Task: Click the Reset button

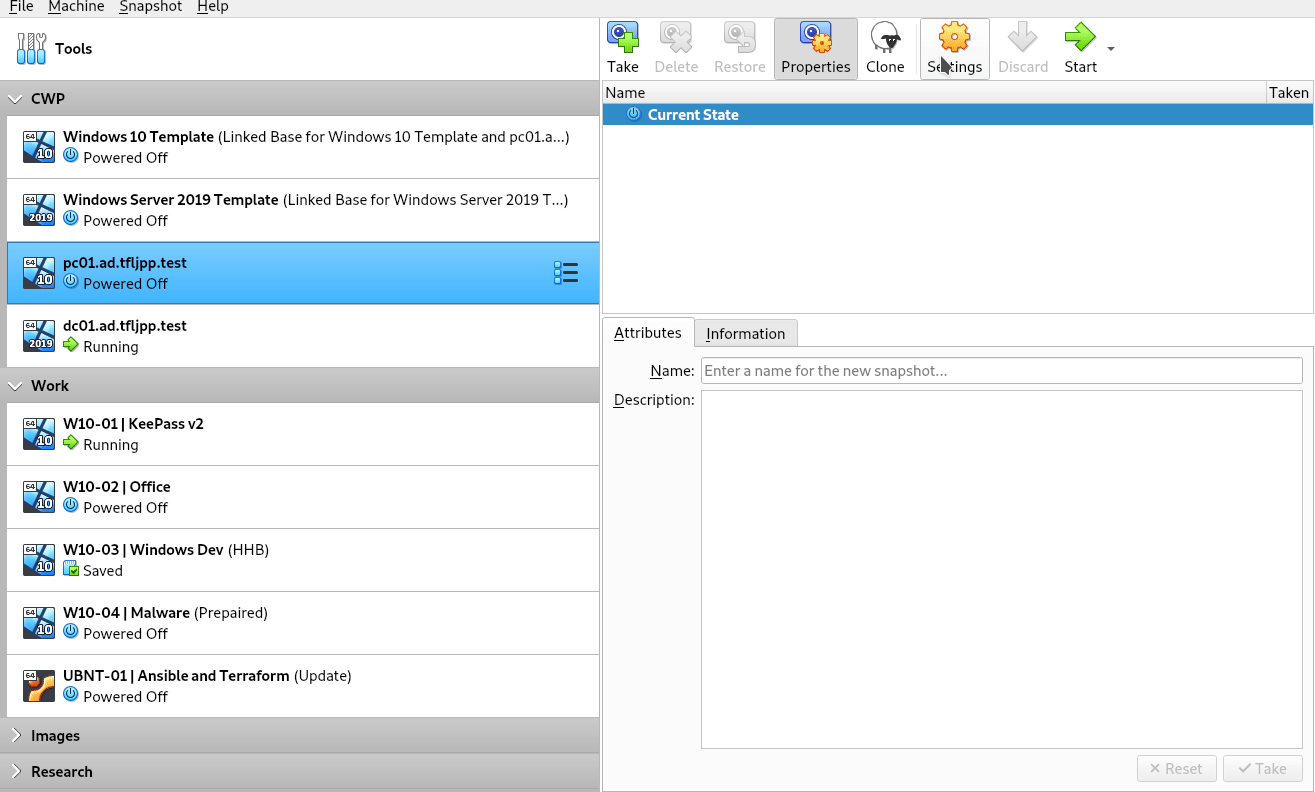Action: [1176, 769]
